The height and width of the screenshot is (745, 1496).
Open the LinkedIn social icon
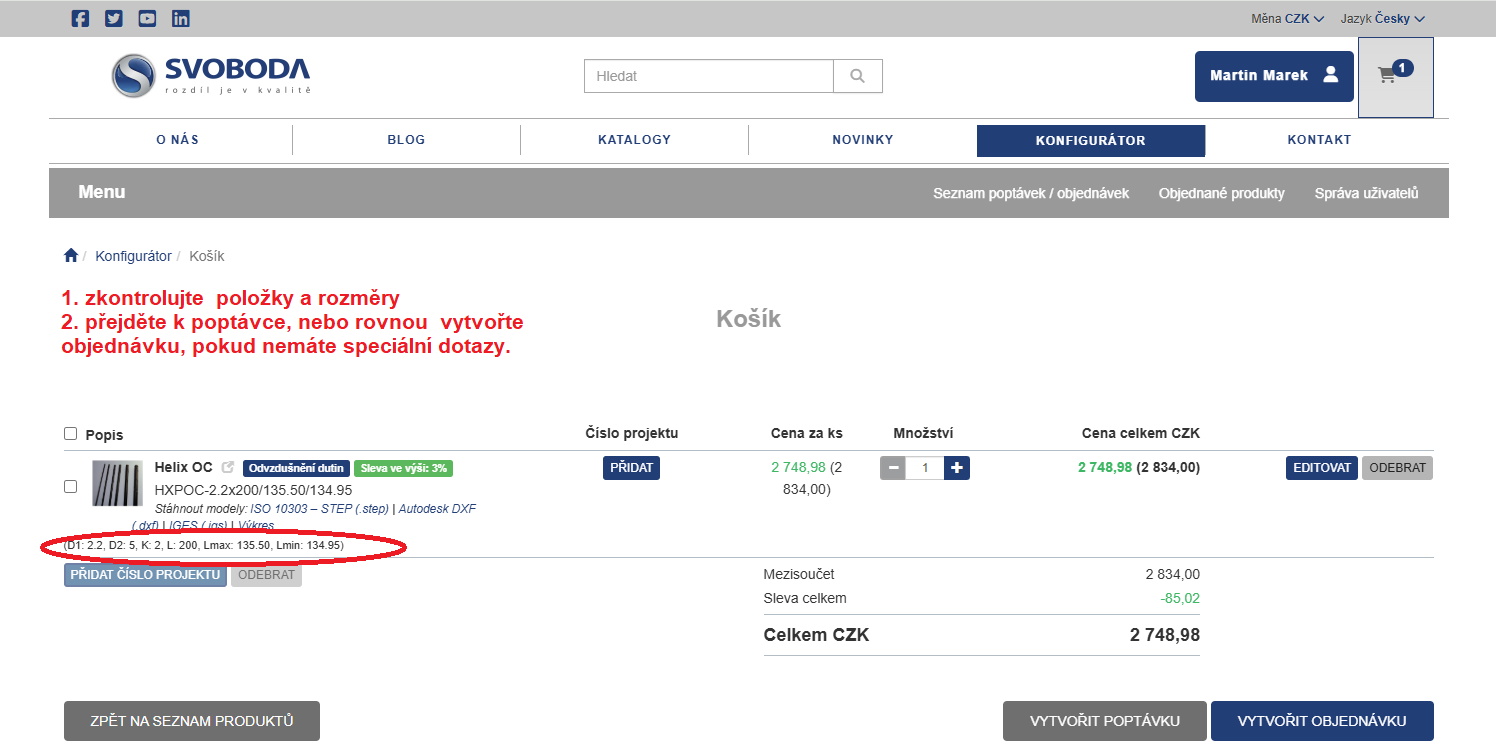point(180,18)
